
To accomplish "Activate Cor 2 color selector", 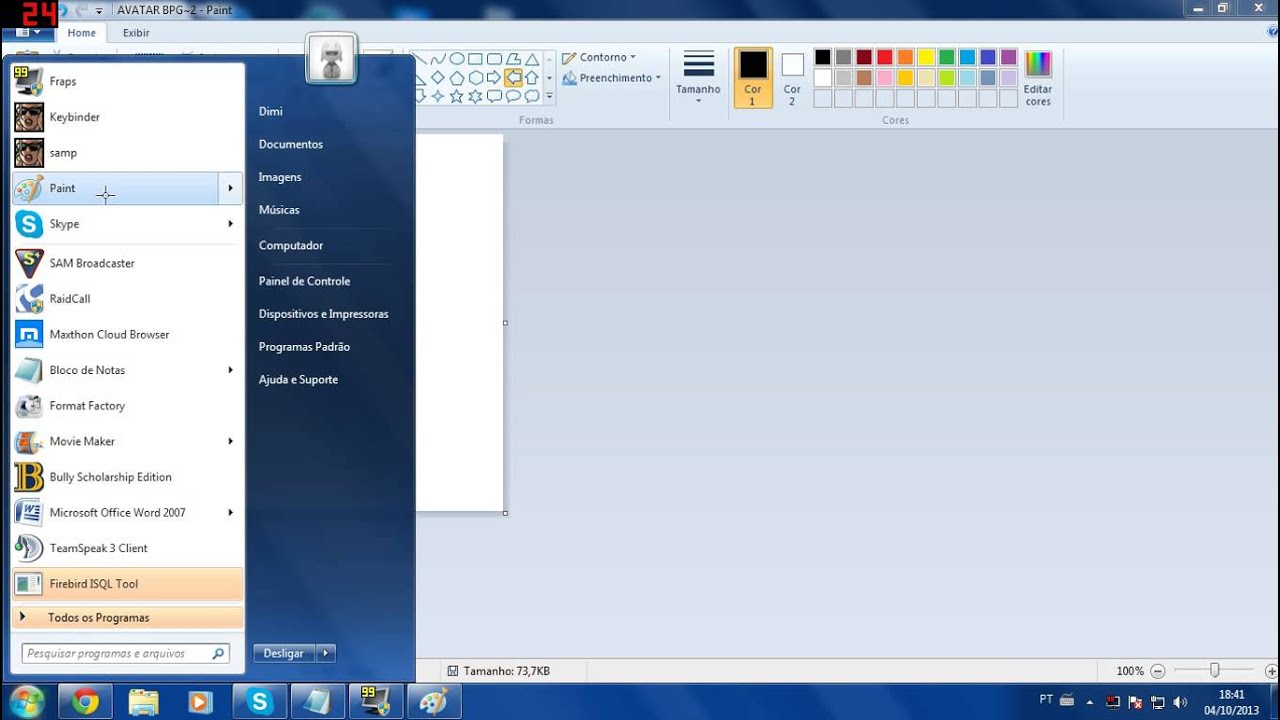I will pyautogui.click(x=792, y=77).
